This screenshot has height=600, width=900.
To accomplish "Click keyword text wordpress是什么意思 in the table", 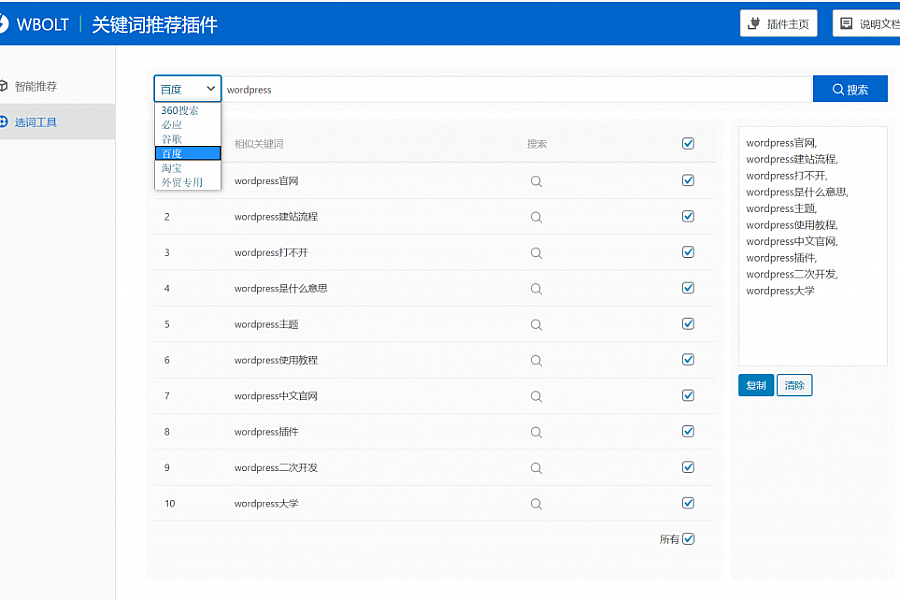I will (281, 288).
